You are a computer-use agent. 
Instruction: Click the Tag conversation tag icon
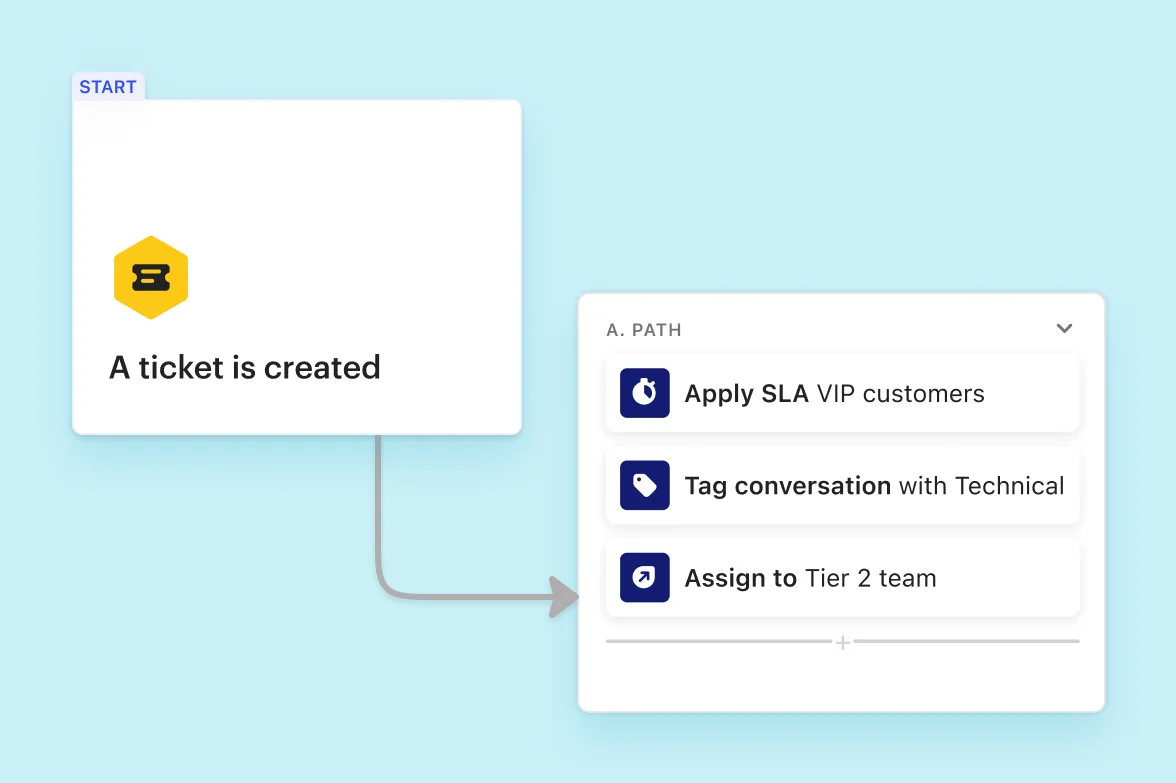(x=644, y=485)
